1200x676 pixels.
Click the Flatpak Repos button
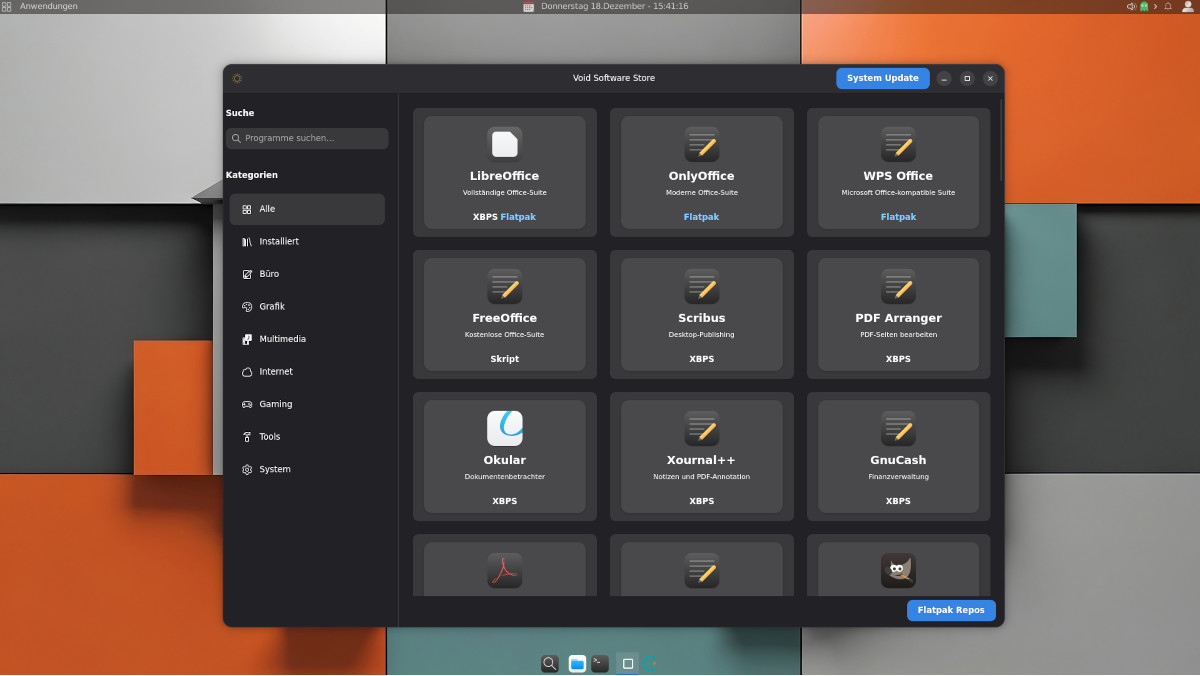click(x=950, y=610)
